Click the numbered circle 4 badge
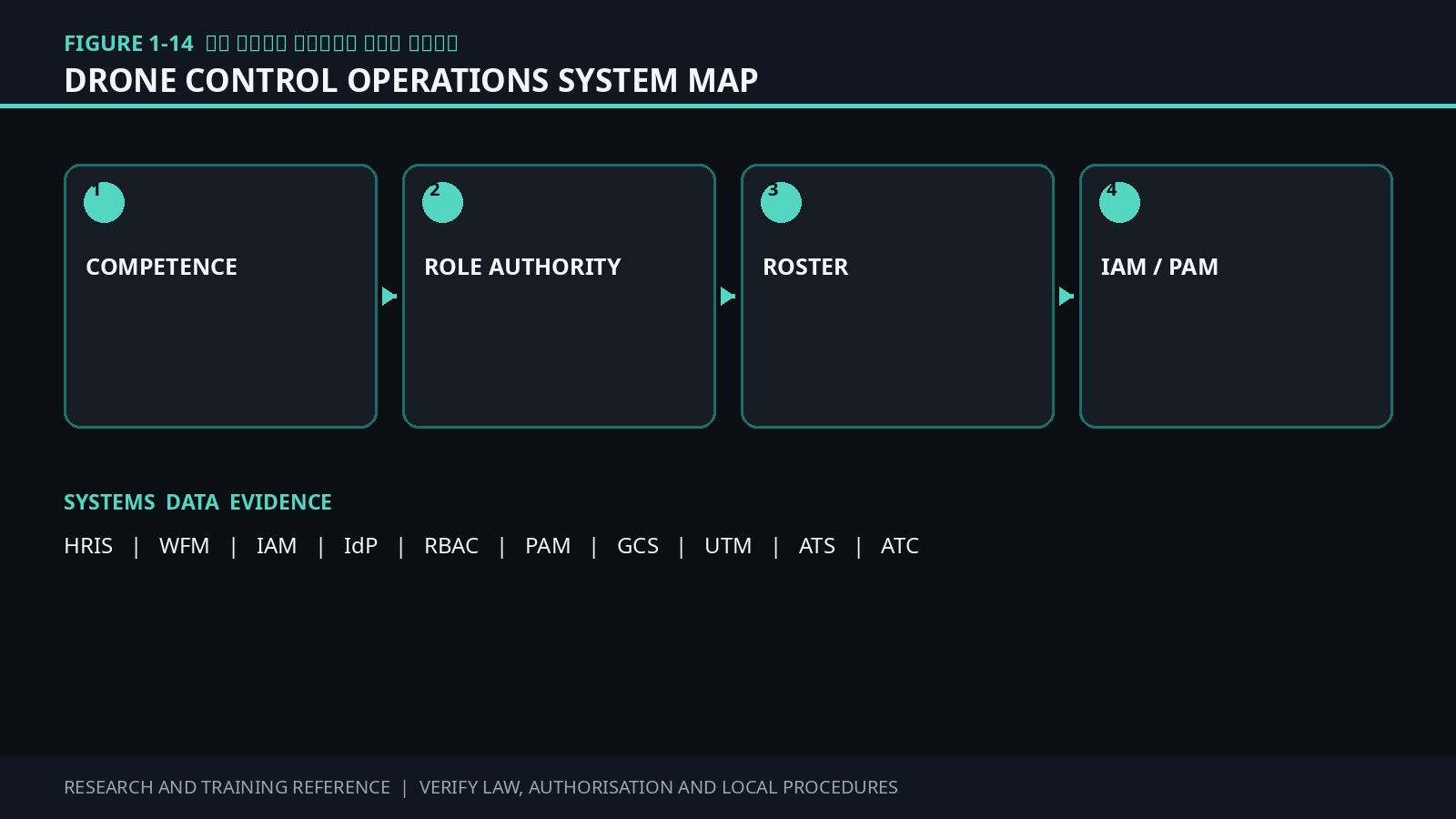Viewport: 1456px width, 819px height. [x=1119, y=202]
